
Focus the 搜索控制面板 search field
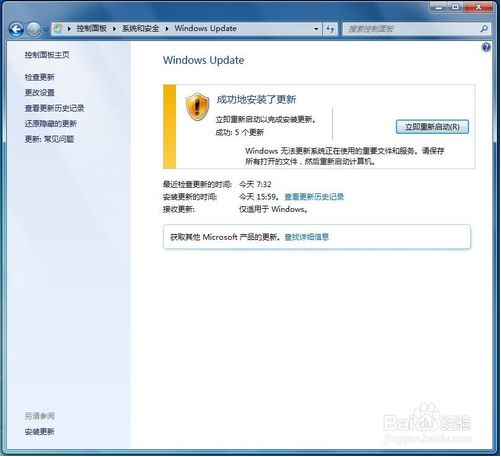pyautogui.click(x=412, y=29)
